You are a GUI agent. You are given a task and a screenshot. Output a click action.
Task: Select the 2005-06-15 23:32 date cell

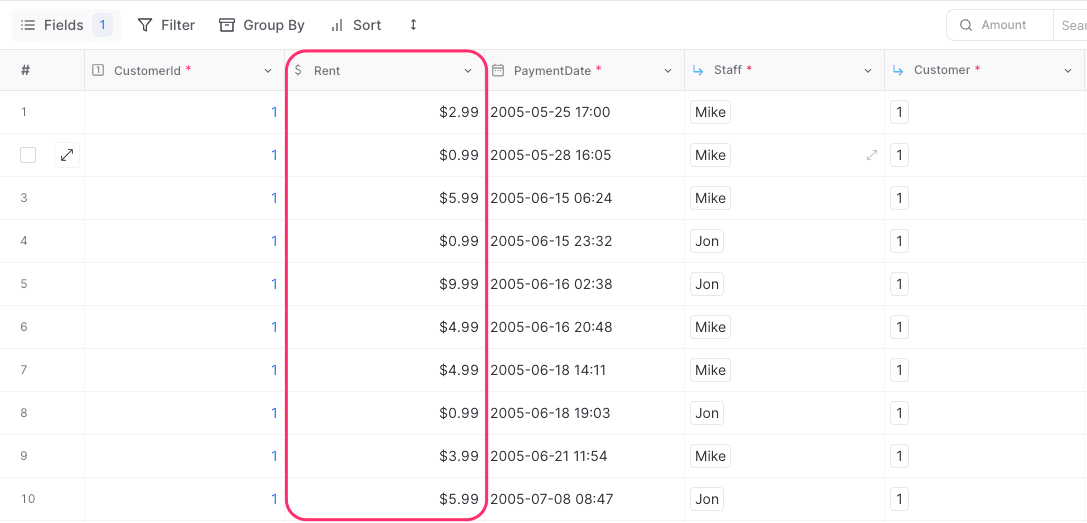coord(584,241)
